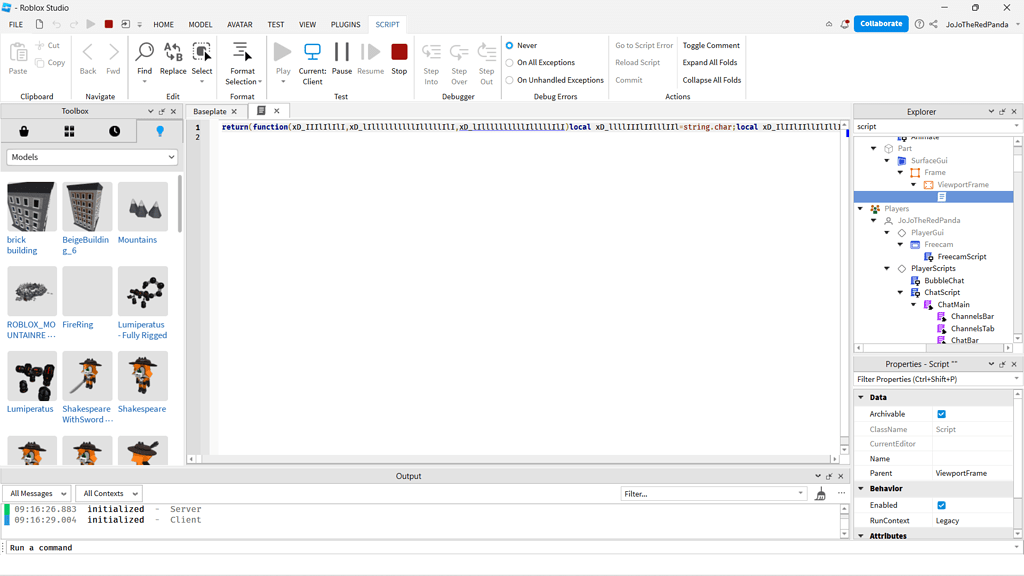Click Go to Script Error
1024x576 pixels.
point(644,46)
